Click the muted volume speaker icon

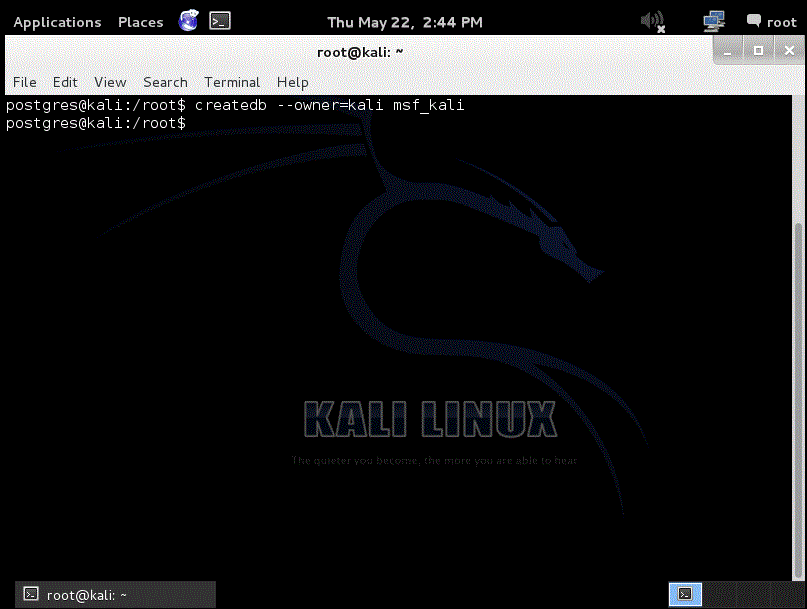pos(653,22)
